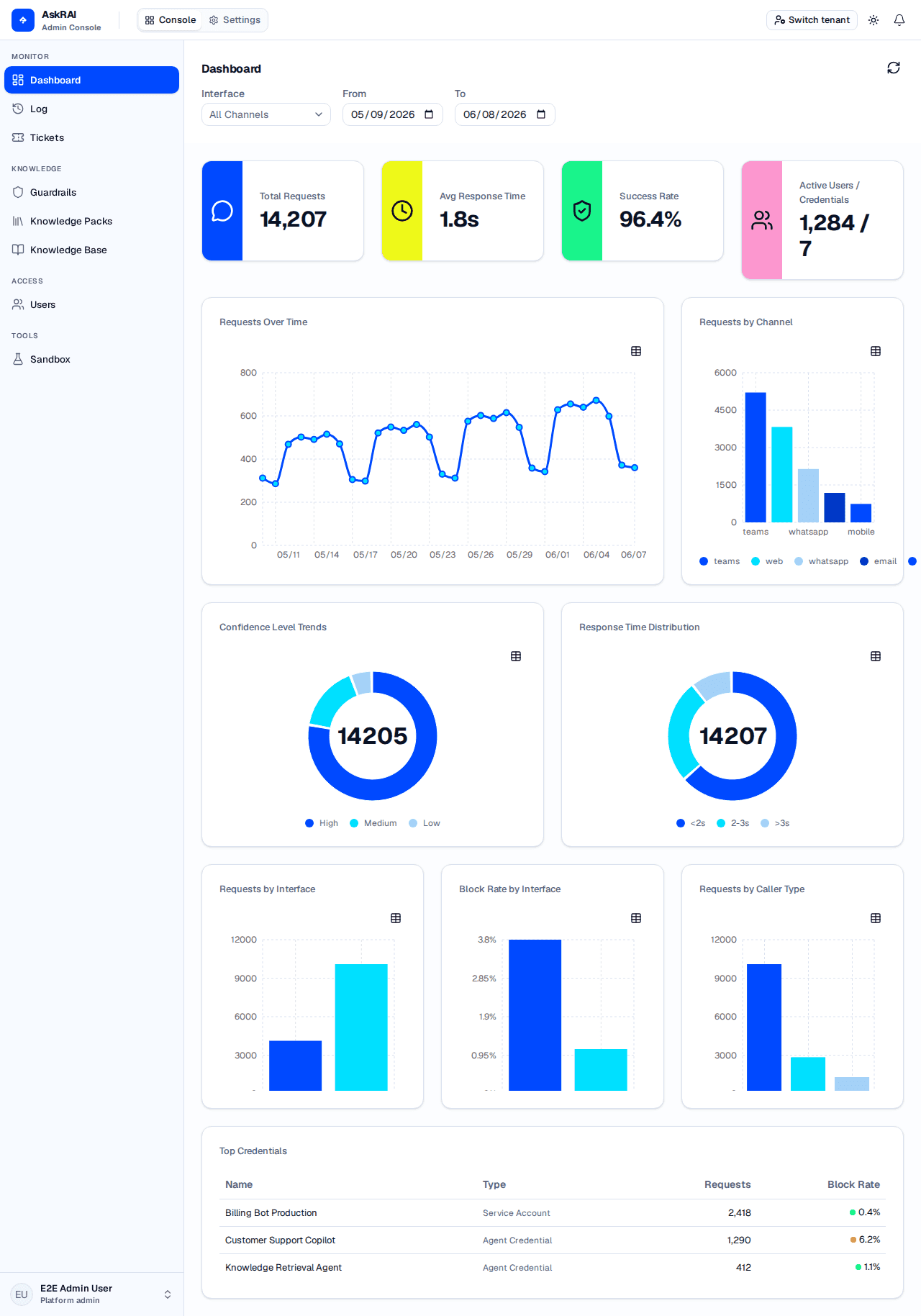Select the Knowledge Retrieval Agent row name
The width and height of the screenshot is (921, 1316).
283,1268
